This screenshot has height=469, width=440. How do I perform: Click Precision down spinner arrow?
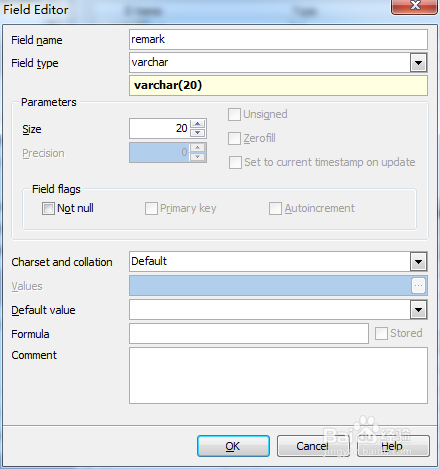(198, 157)
